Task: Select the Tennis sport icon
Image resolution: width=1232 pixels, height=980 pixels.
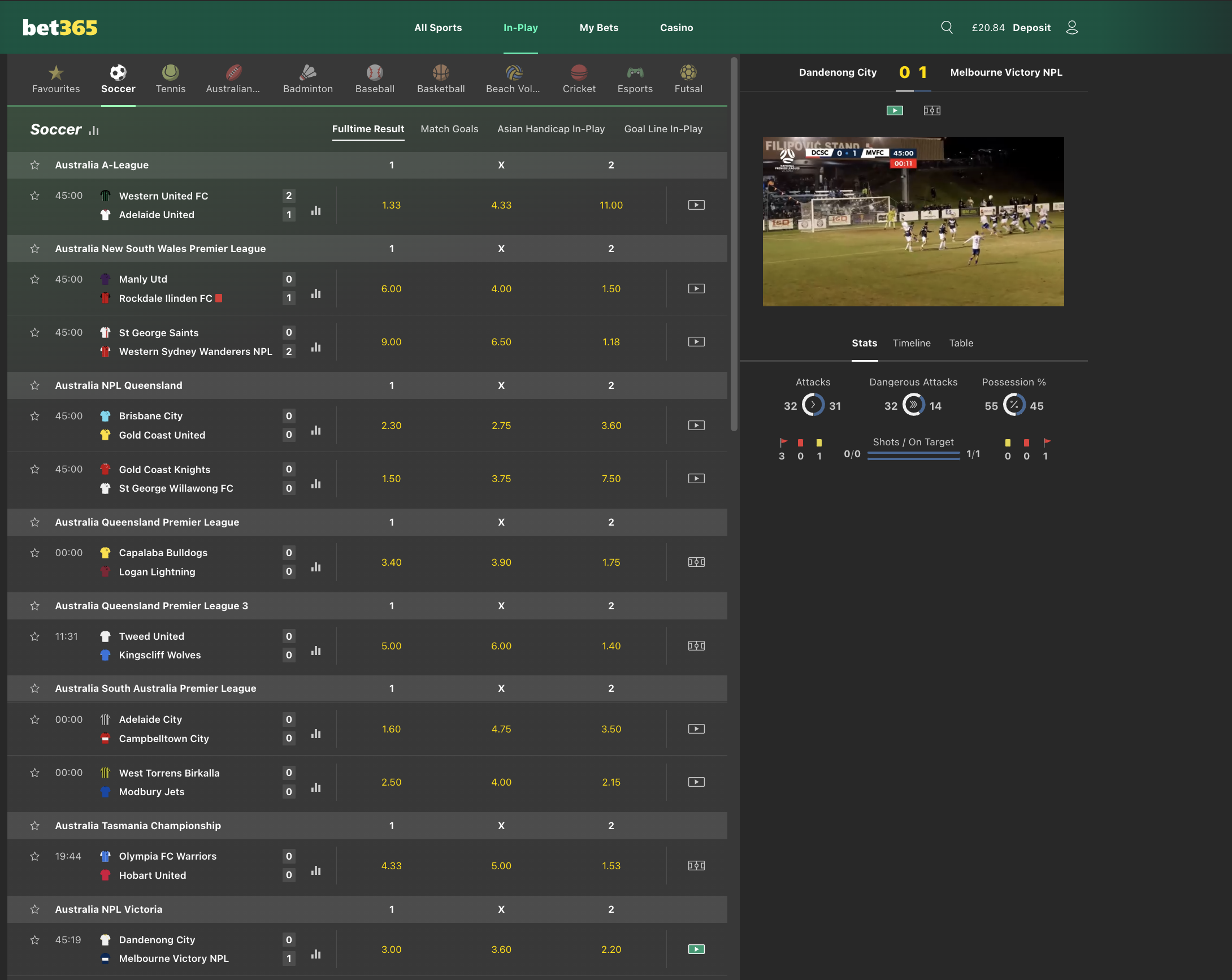Action: pyautogui.click(x=170, y=79)
